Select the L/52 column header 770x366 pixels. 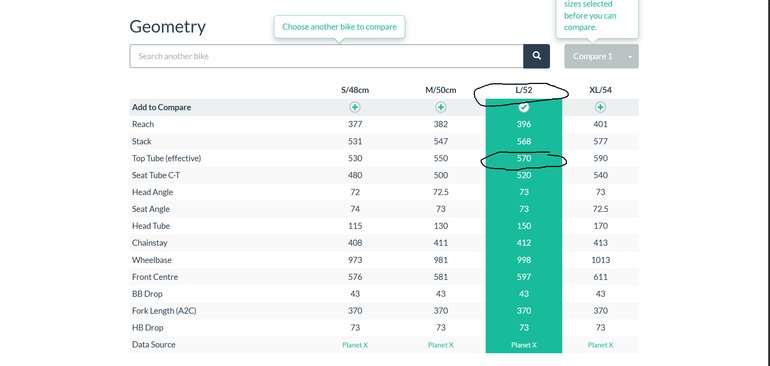click(x=524, y=90)
